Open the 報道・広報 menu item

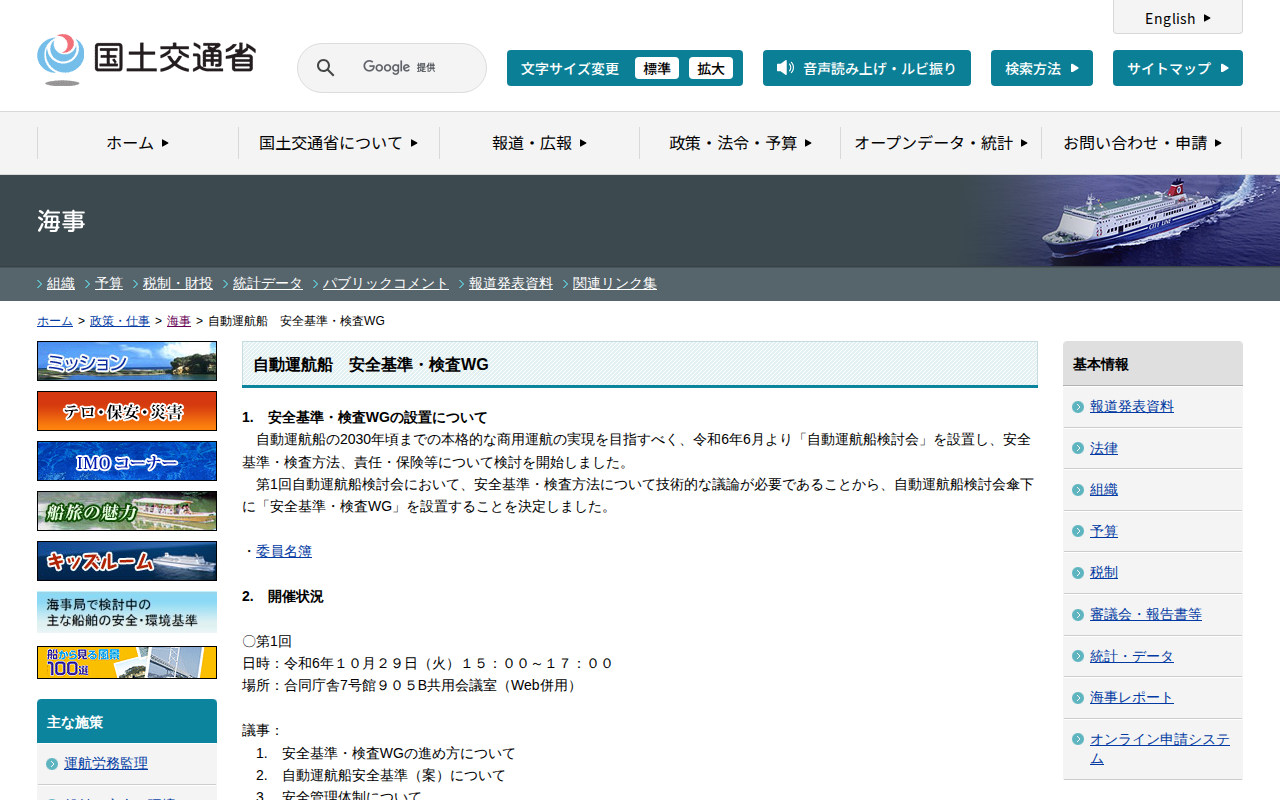(539, 143)
